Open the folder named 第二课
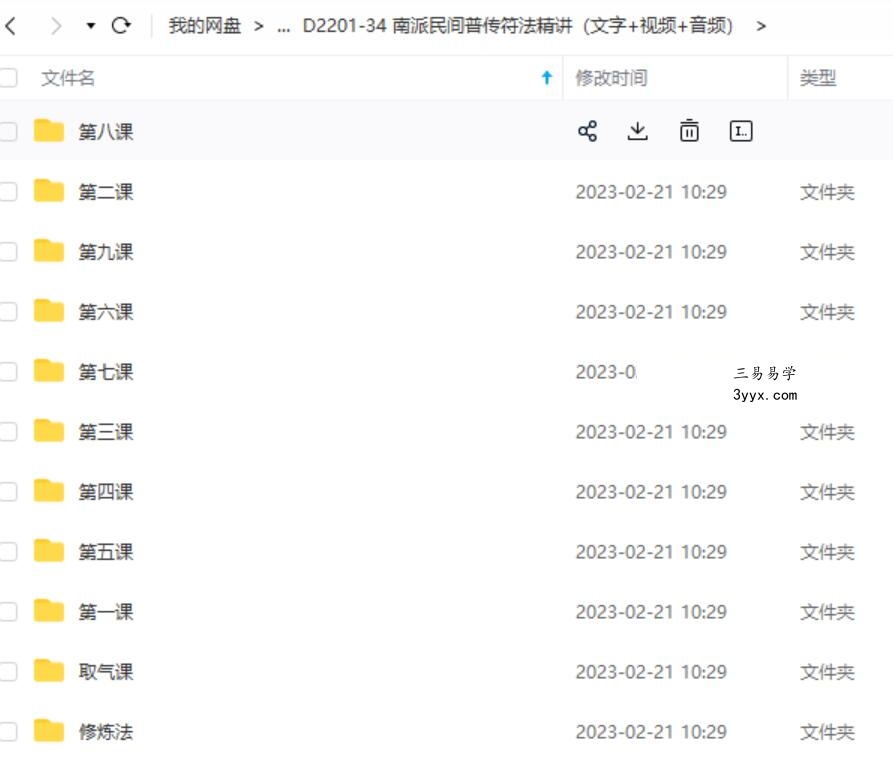This screenshot has height=766, width=893. pyautogui.click(x=106, y=192)
